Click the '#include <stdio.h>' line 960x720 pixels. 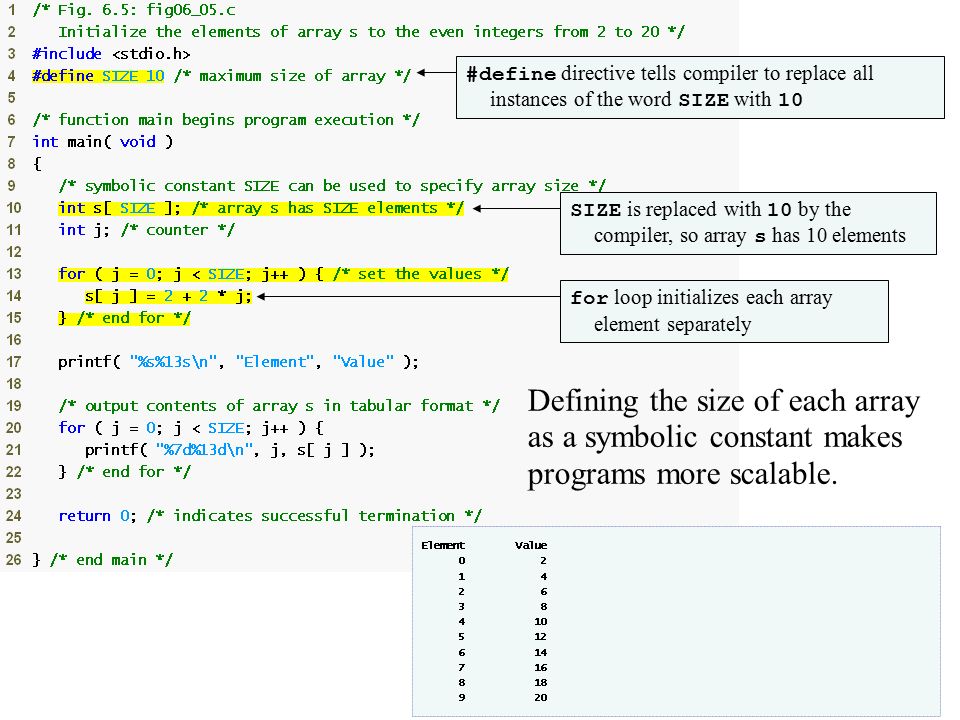click(111, 54)
